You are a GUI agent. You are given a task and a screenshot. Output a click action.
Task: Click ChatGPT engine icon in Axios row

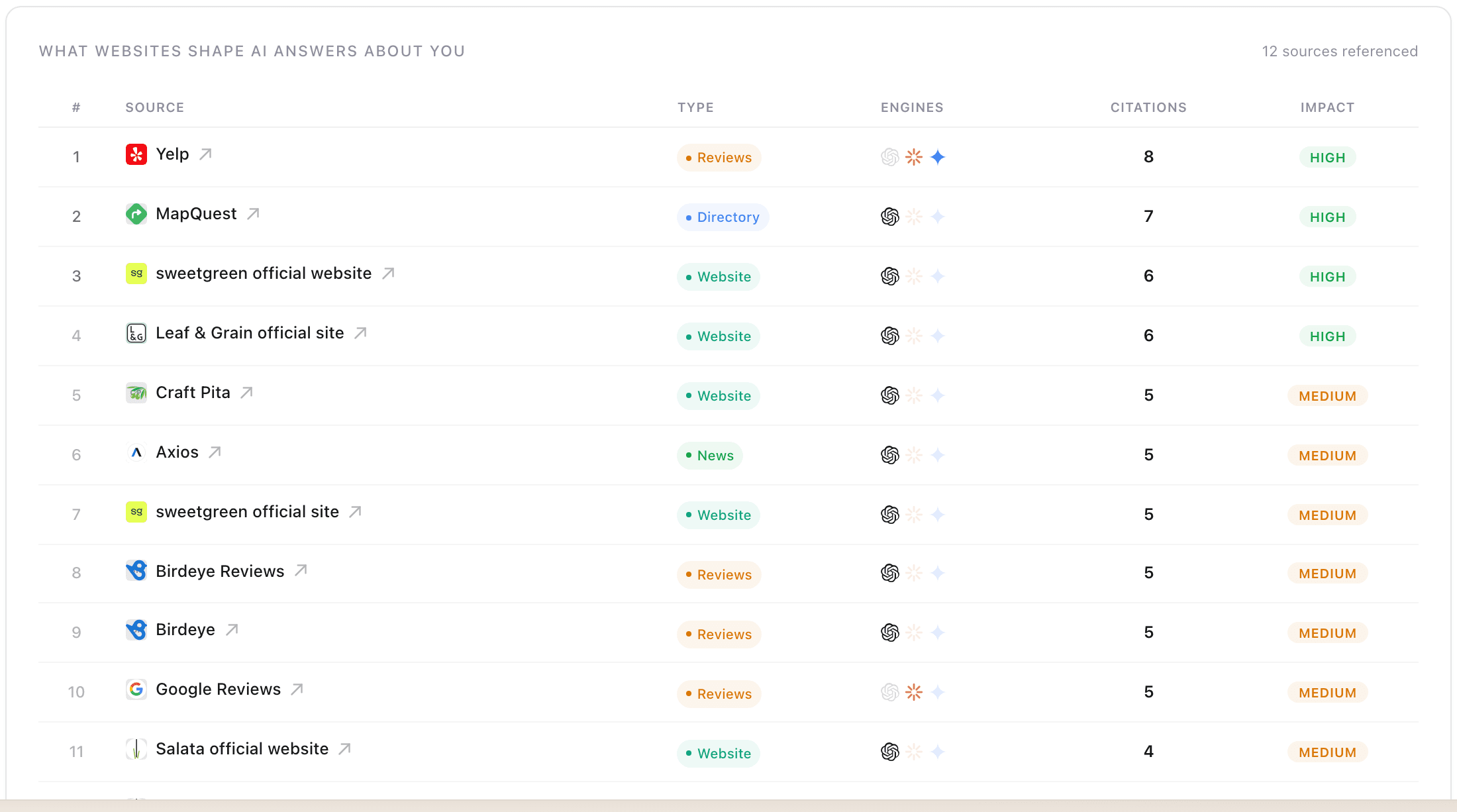pyautogui.click(x=890, y=455)
